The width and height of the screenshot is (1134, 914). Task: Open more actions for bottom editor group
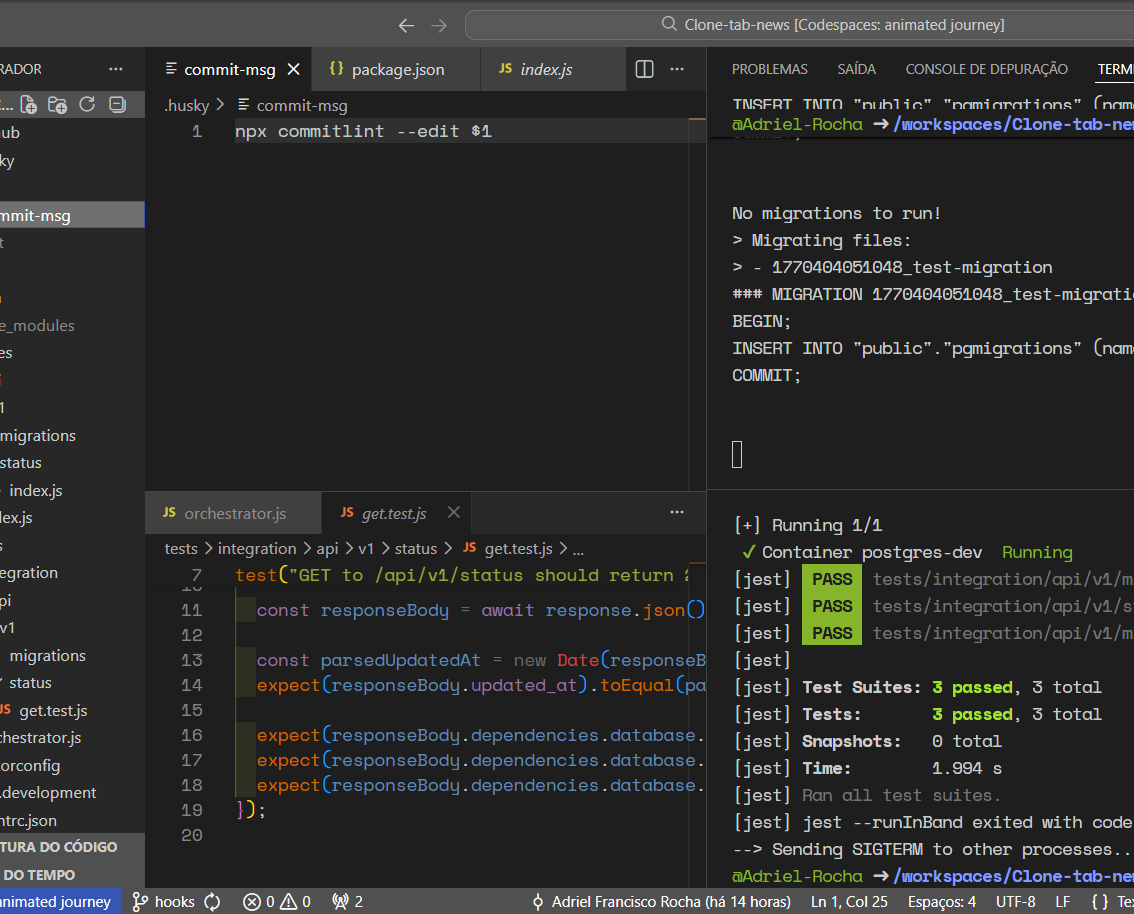(x=677, y=513)
